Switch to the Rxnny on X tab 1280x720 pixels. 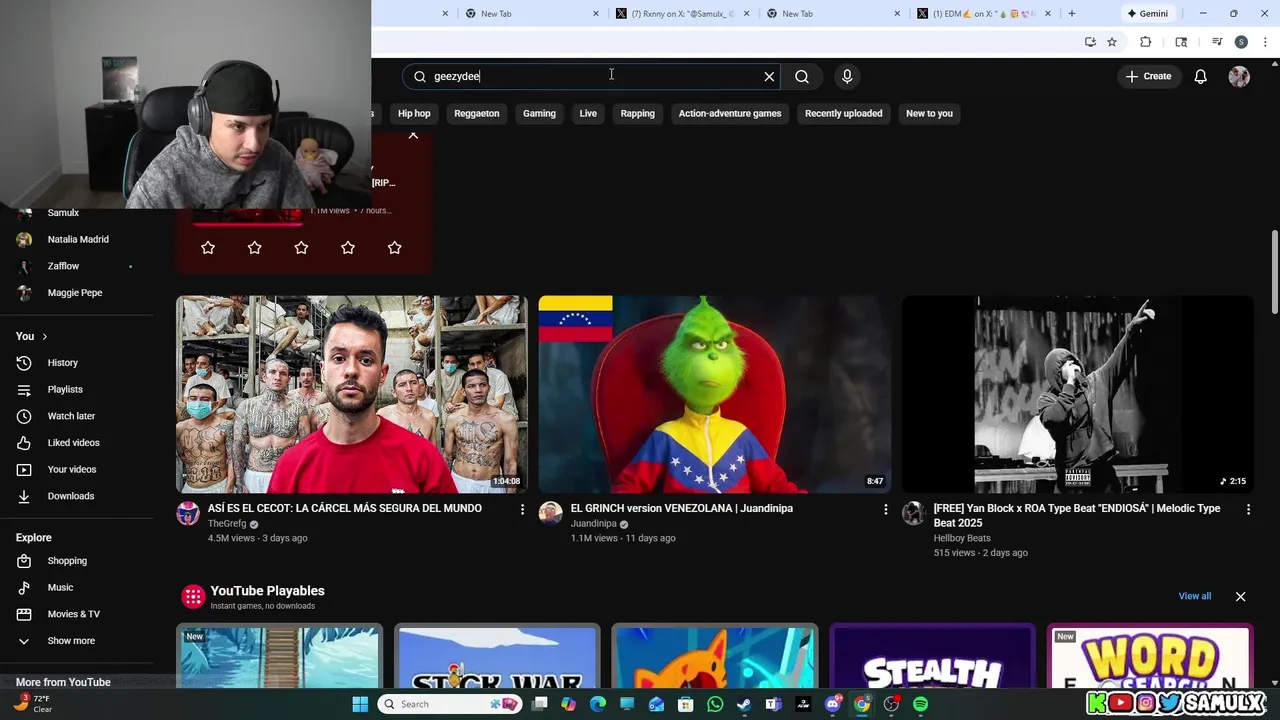[683, 14]
